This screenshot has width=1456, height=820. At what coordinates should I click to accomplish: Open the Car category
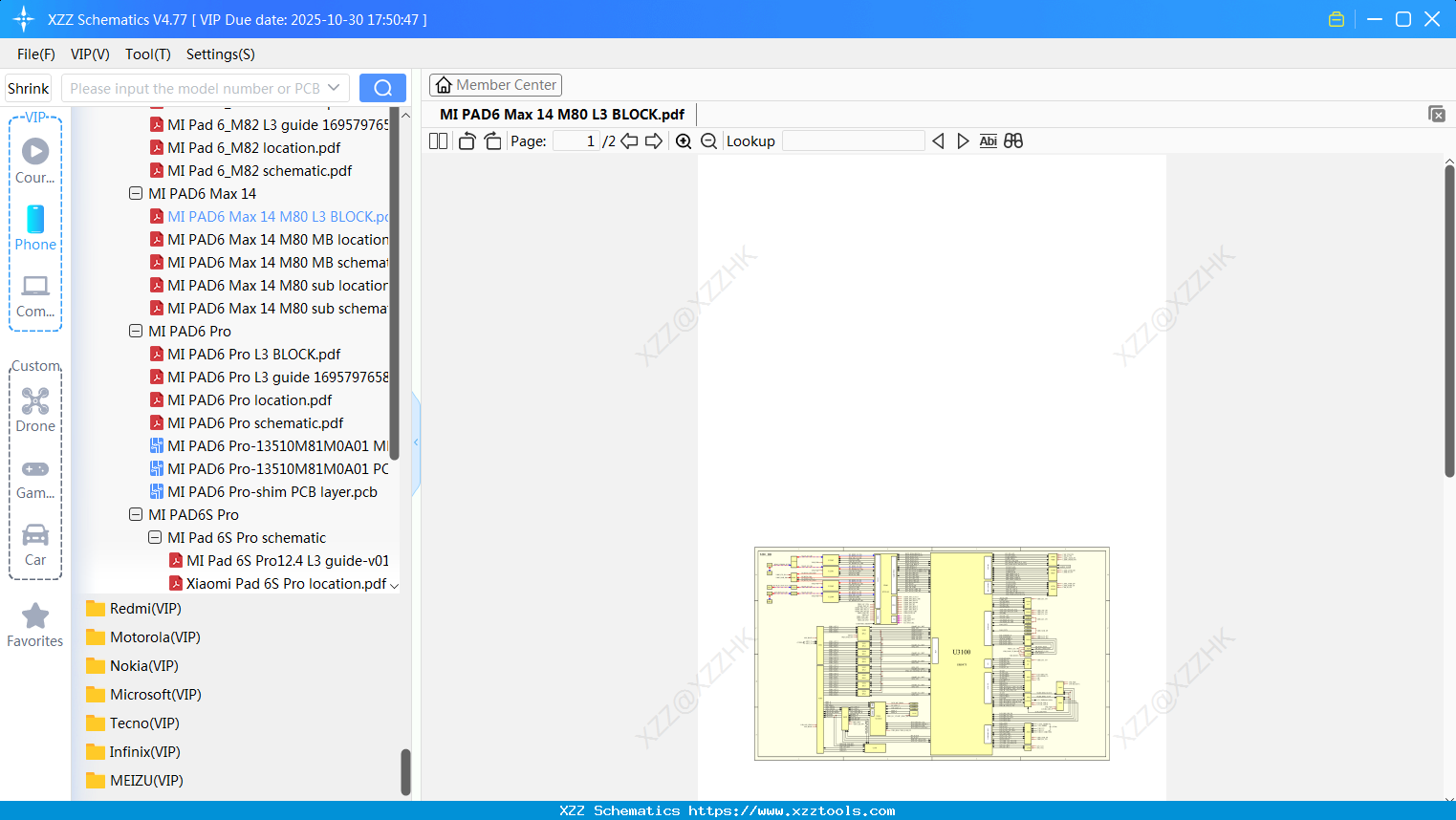[x=35, y=534]
